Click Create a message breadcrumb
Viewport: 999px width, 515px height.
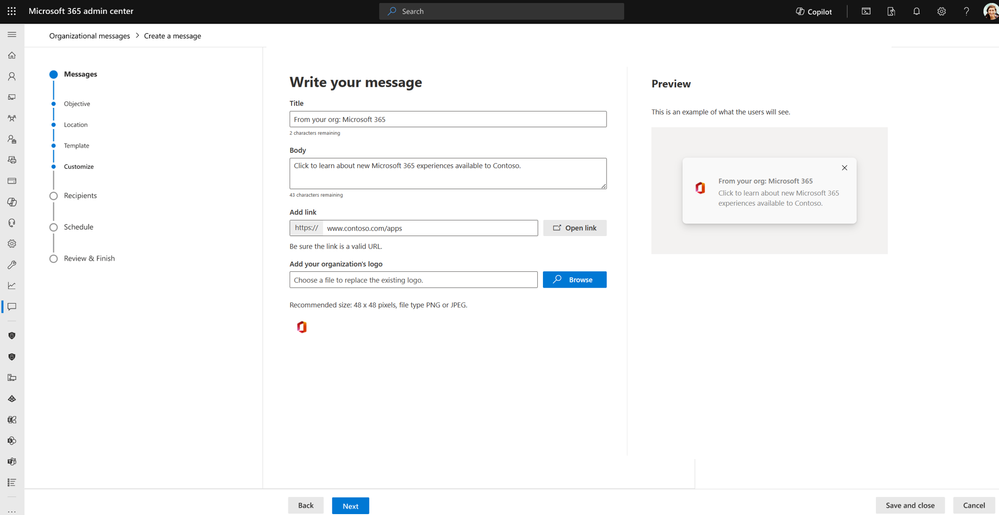[172, 36]
